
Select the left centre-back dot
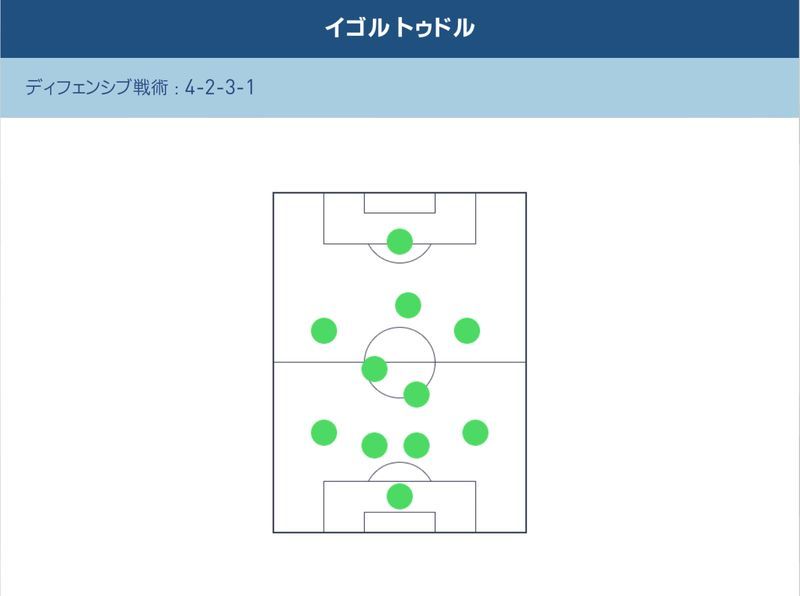374,445
